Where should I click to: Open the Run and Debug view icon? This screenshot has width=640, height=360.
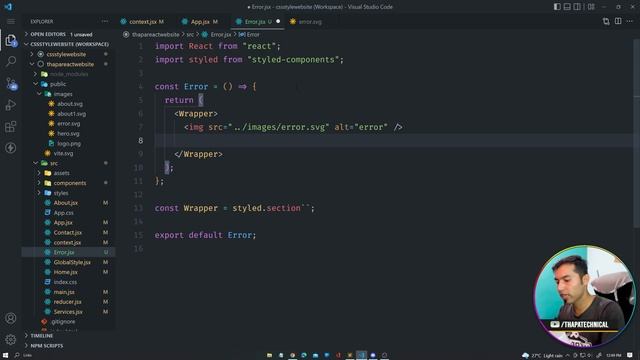point(11,105)
